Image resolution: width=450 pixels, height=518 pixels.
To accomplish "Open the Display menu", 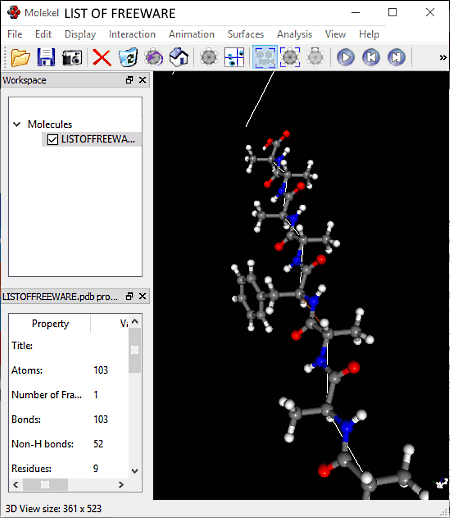I will coord(80,34).
